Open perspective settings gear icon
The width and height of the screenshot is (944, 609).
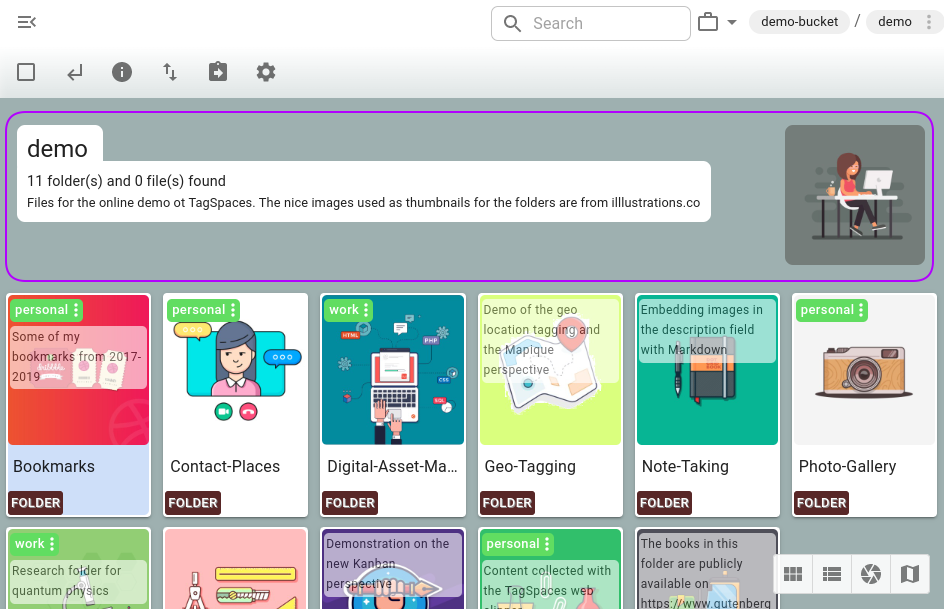(265, 72)
